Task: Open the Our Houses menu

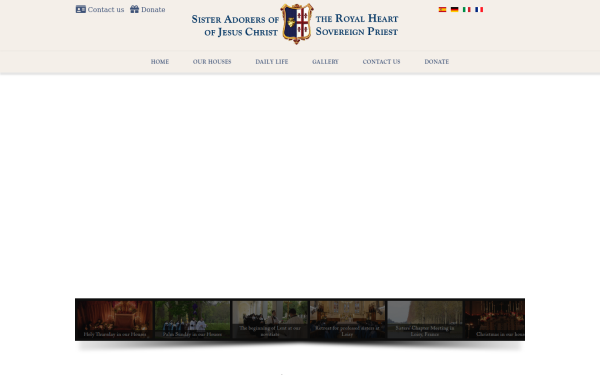Action: coord(212,62)
